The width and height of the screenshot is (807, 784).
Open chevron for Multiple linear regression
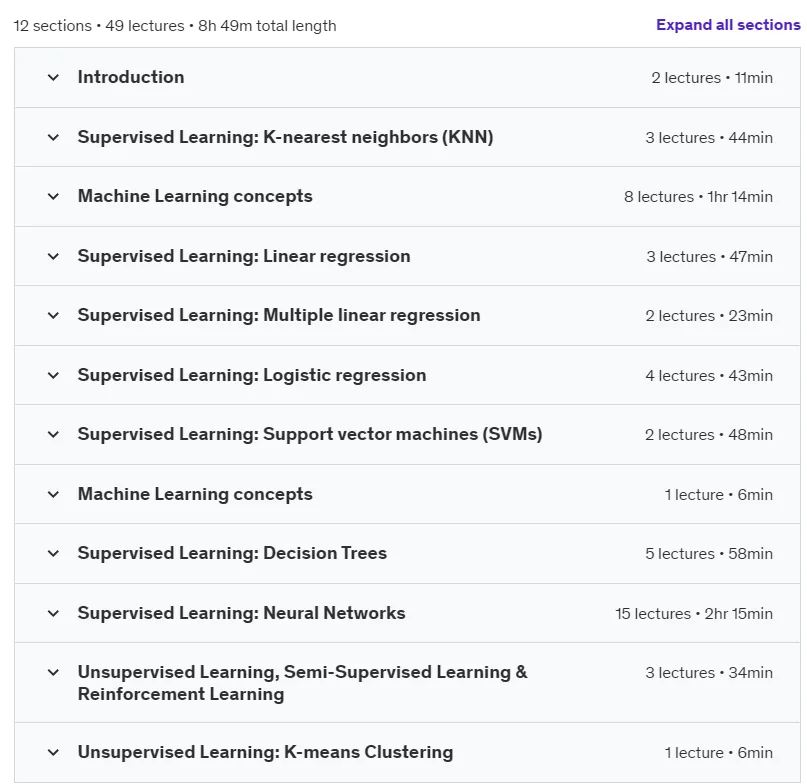(53, 316)
